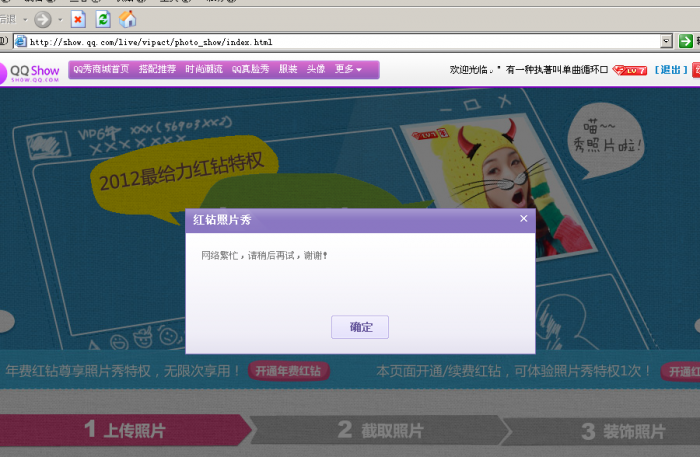
Task: Click the red diamond LV7 badge
Action: (629, 70)
